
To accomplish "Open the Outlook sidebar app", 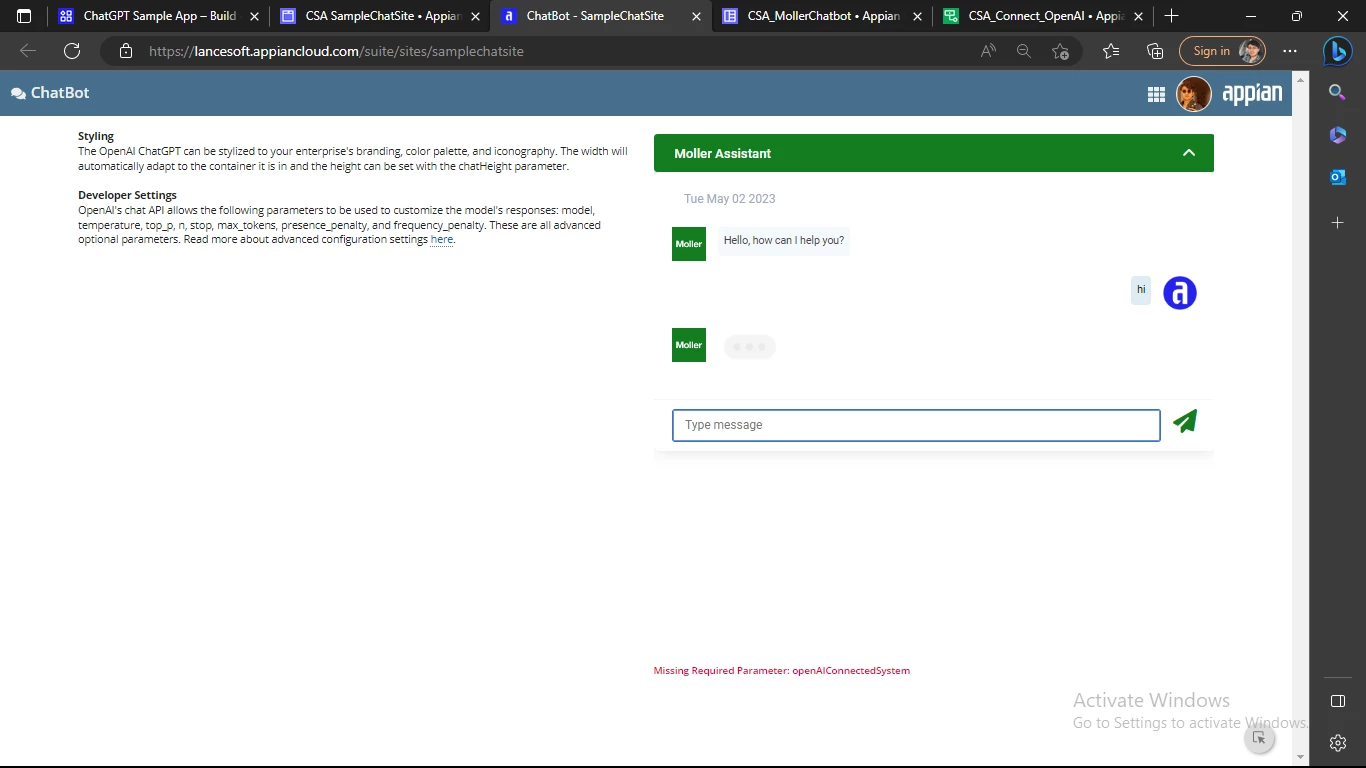I will pos(1337,178).
